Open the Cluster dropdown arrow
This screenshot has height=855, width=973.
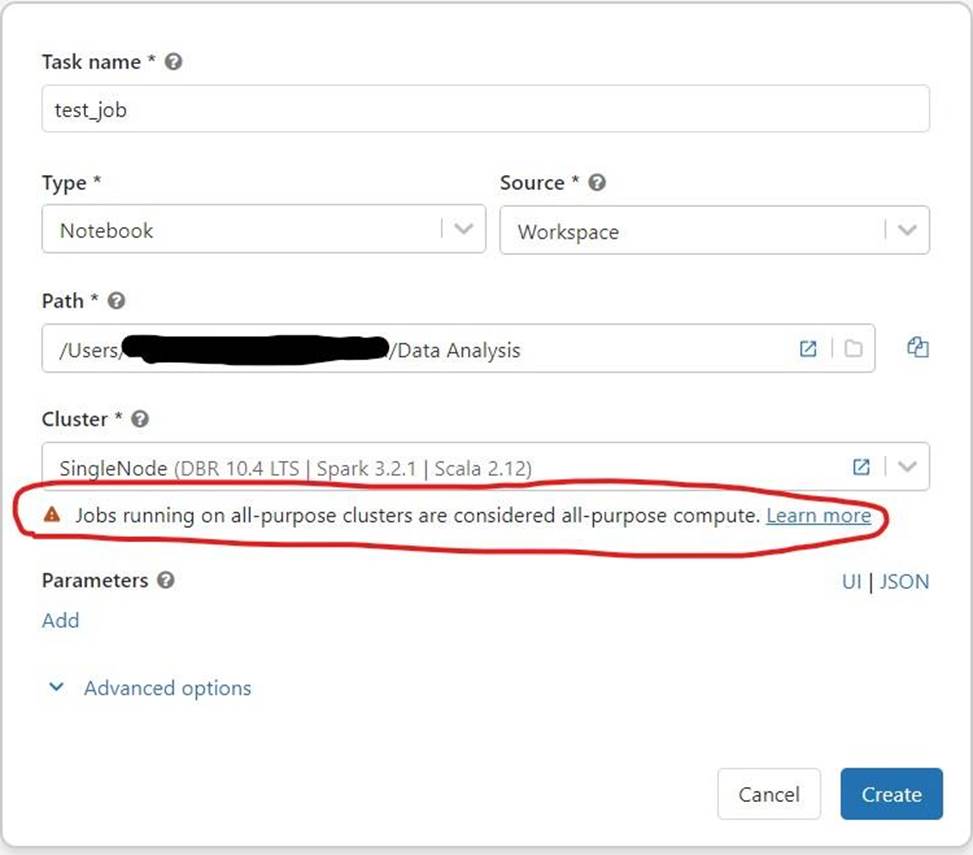(907, 467)
